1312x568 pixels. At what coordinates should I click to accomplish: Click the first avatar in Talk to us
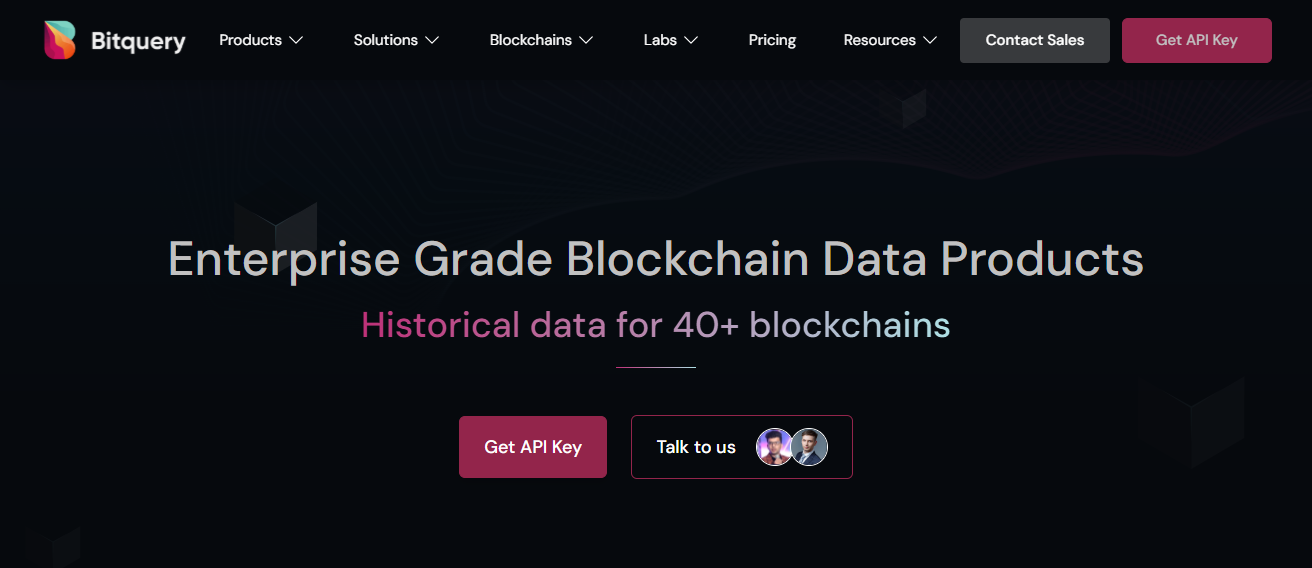click(x=773, y=447)
